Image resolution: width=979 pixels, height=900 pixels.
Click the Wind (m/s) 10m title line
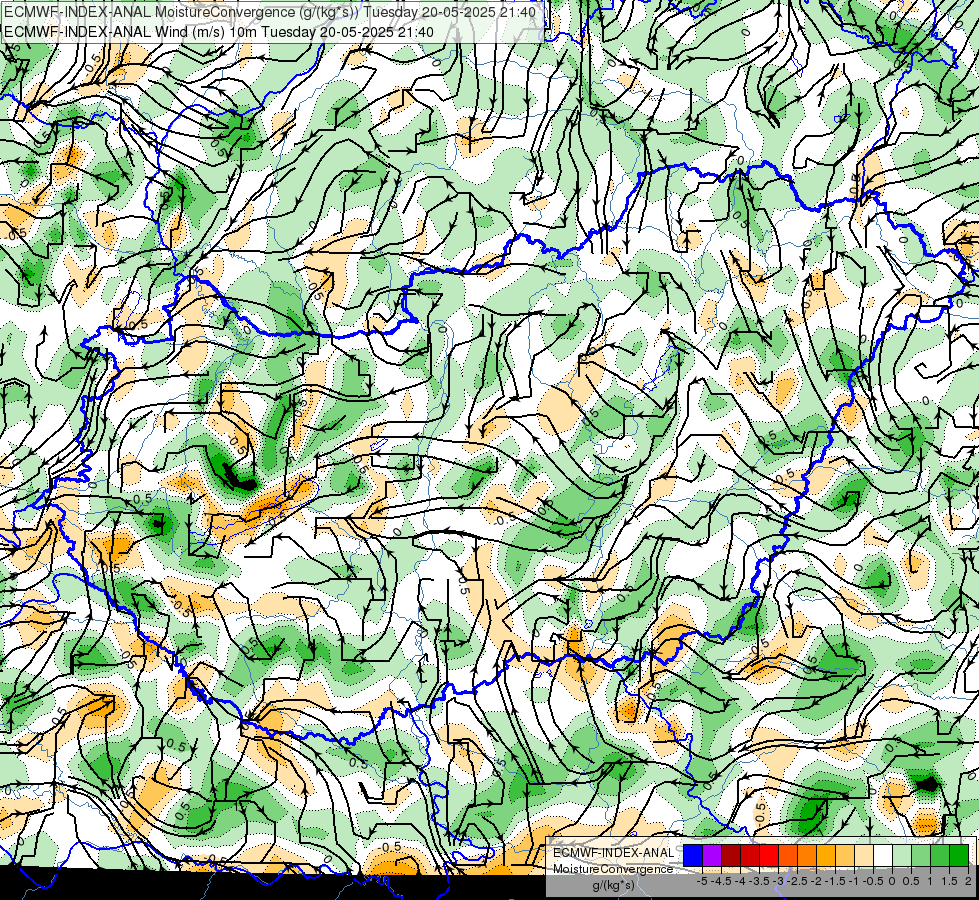219,32
